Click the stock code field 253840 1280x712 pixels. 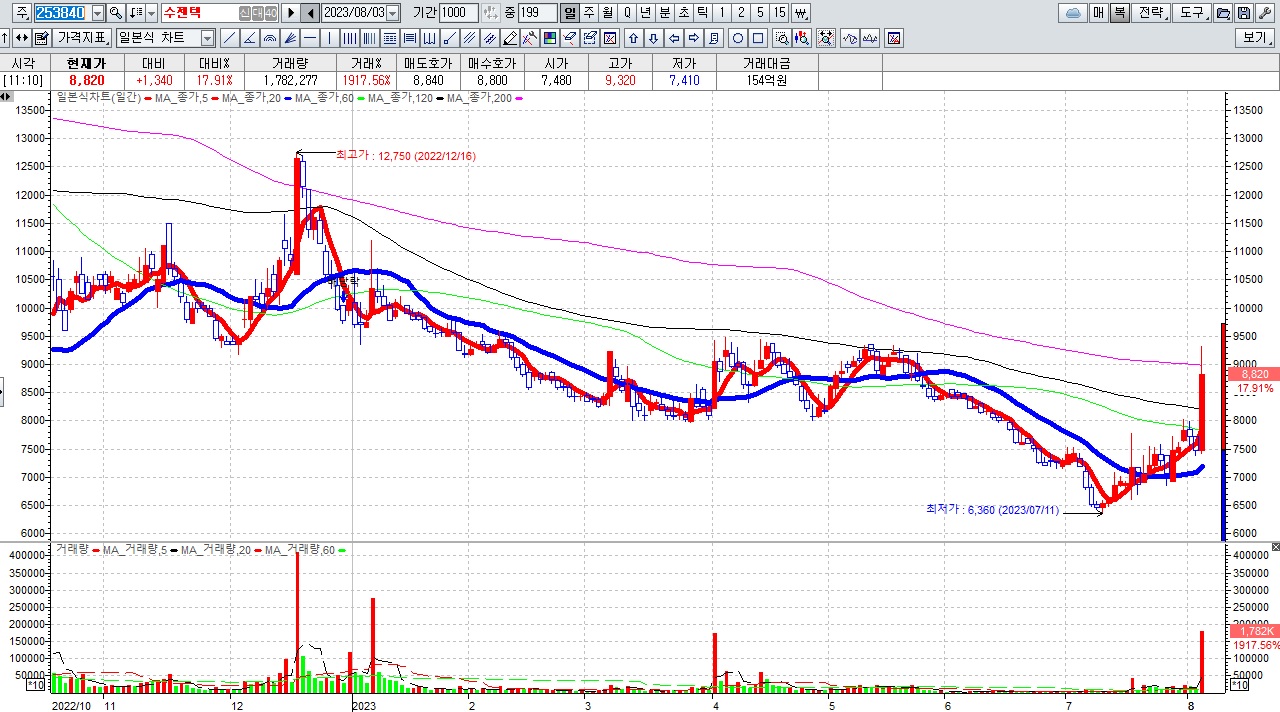(x=62, y=13)
